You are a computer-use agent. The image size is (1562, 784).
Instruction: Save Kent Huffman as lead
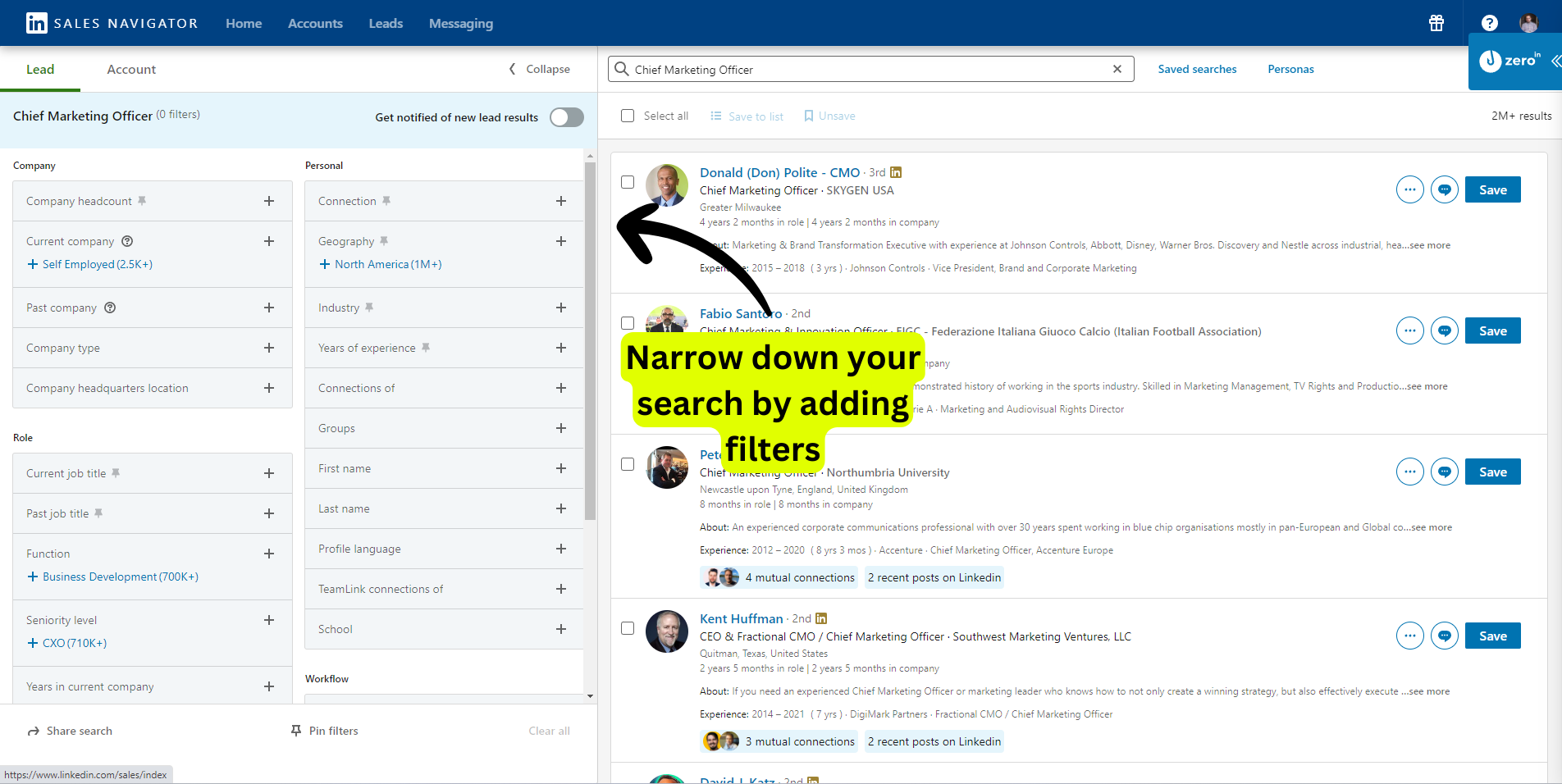click(1492, 636)
